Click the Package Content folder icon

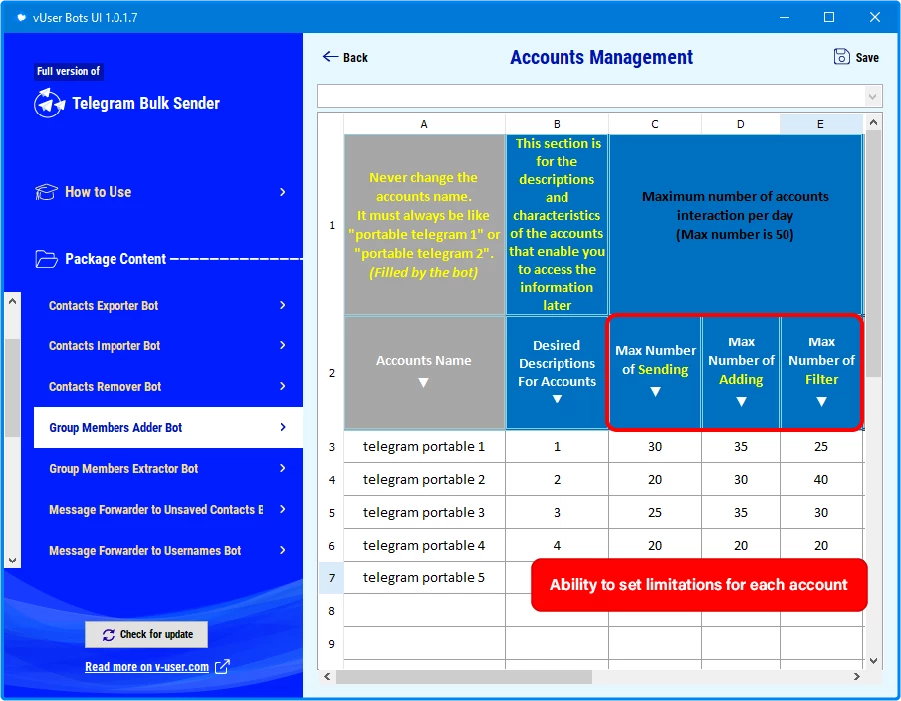[x=46, y=259]
